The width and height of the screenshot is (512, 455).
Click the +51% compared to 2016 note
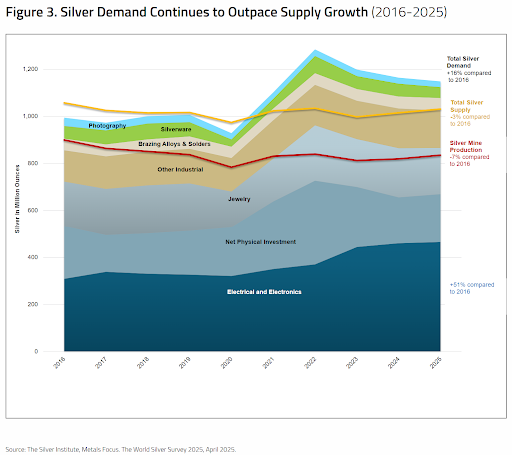point(472,288)
